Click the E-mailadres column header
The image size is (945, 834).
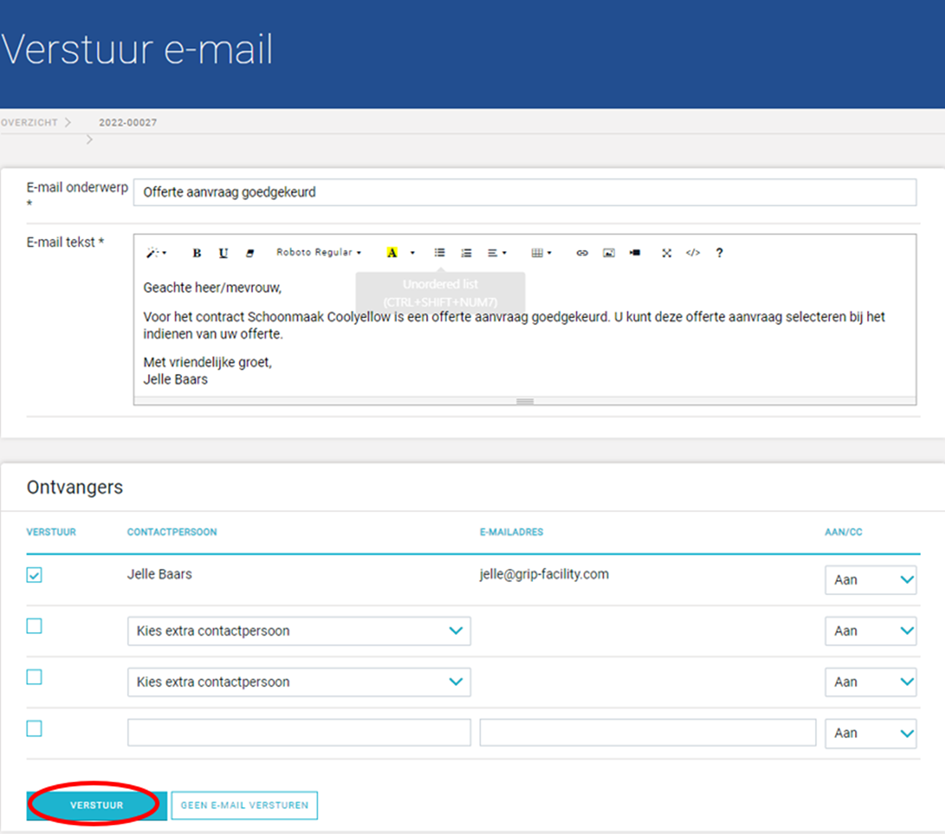tap(512, 532)
